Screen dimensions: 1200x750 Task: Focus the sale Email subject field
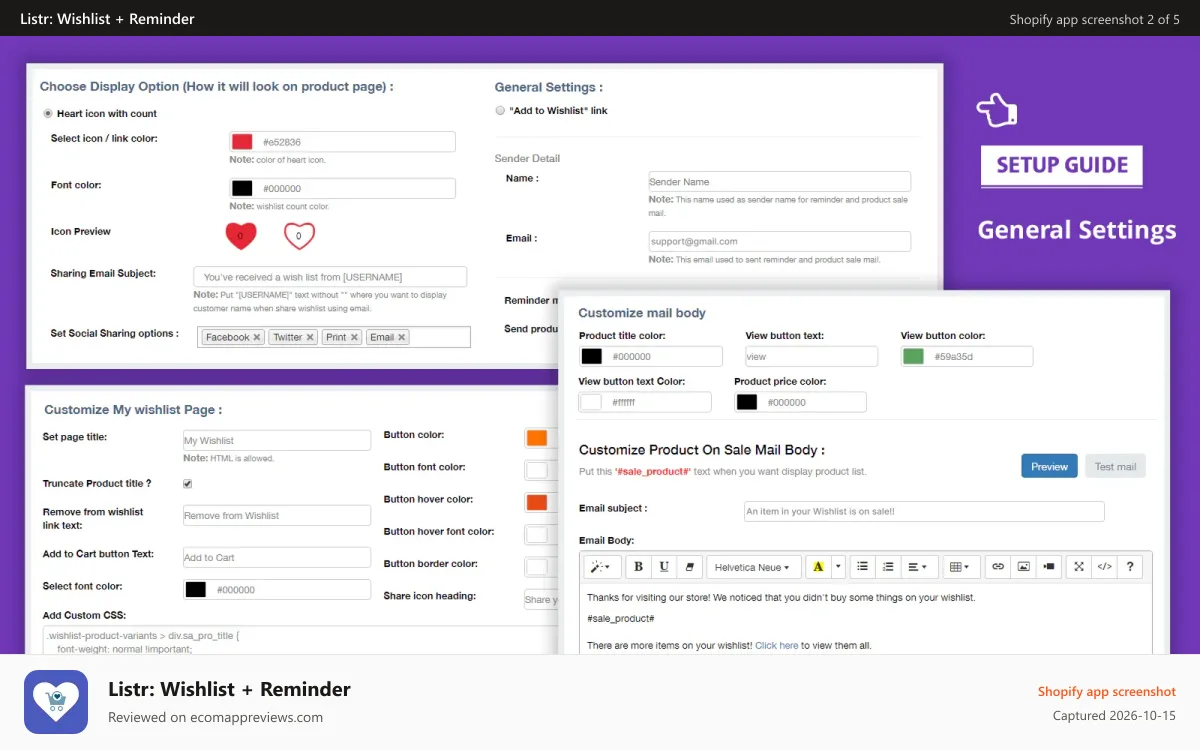924,511
